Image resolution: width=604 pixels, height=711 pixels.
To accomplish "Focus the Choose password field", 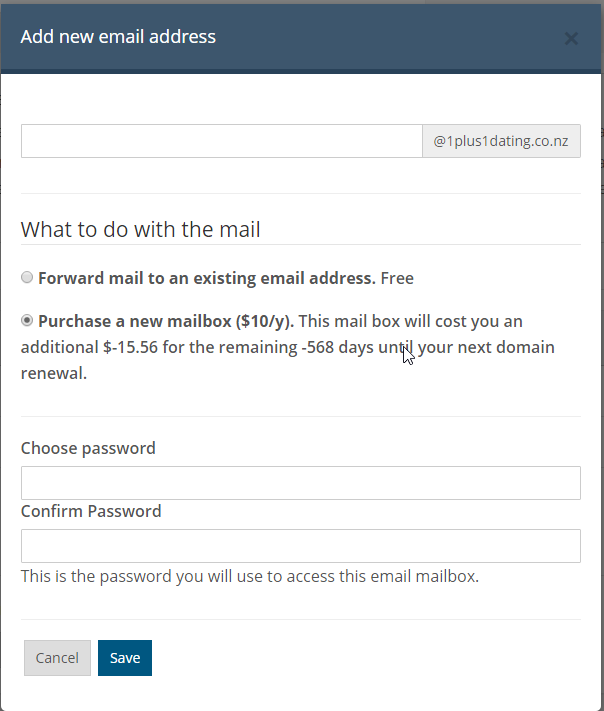I will [x=300, y=483].
